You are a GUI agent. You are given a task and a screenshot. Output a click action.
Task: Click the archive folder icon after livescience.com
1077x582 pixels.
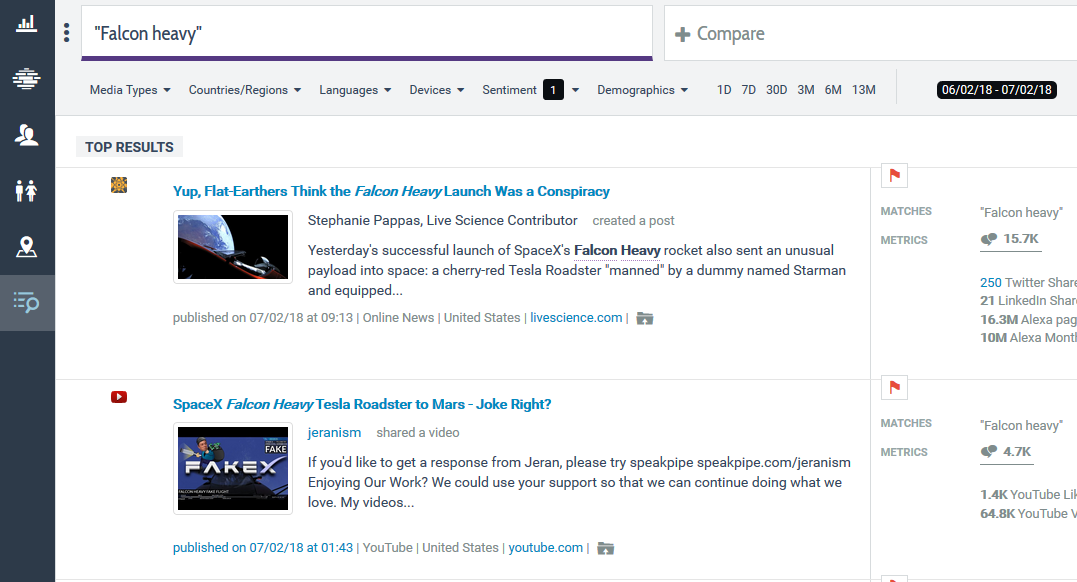pyautogui.click(x=644, y=318)
